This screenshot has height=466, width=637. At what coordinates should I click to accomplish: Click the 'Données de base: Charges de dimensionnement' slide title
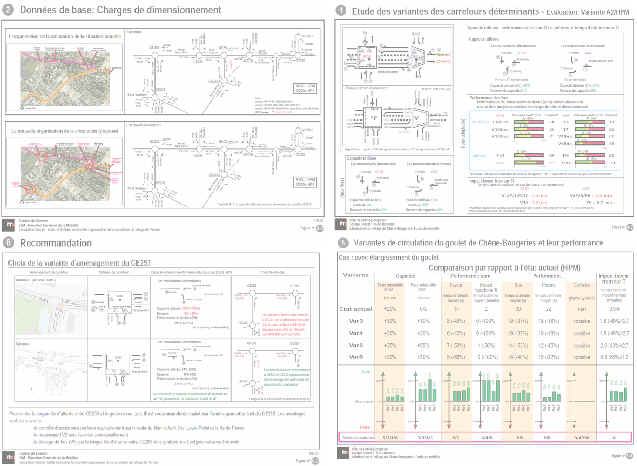pos(121,10)
